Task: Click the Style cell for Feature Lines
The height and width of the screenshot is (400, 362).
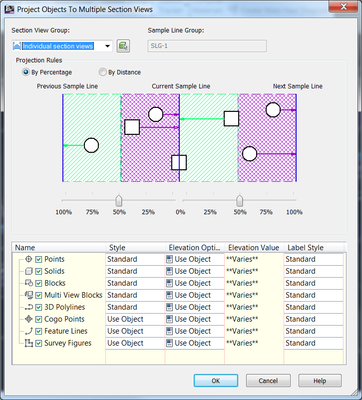Action: 135,331
